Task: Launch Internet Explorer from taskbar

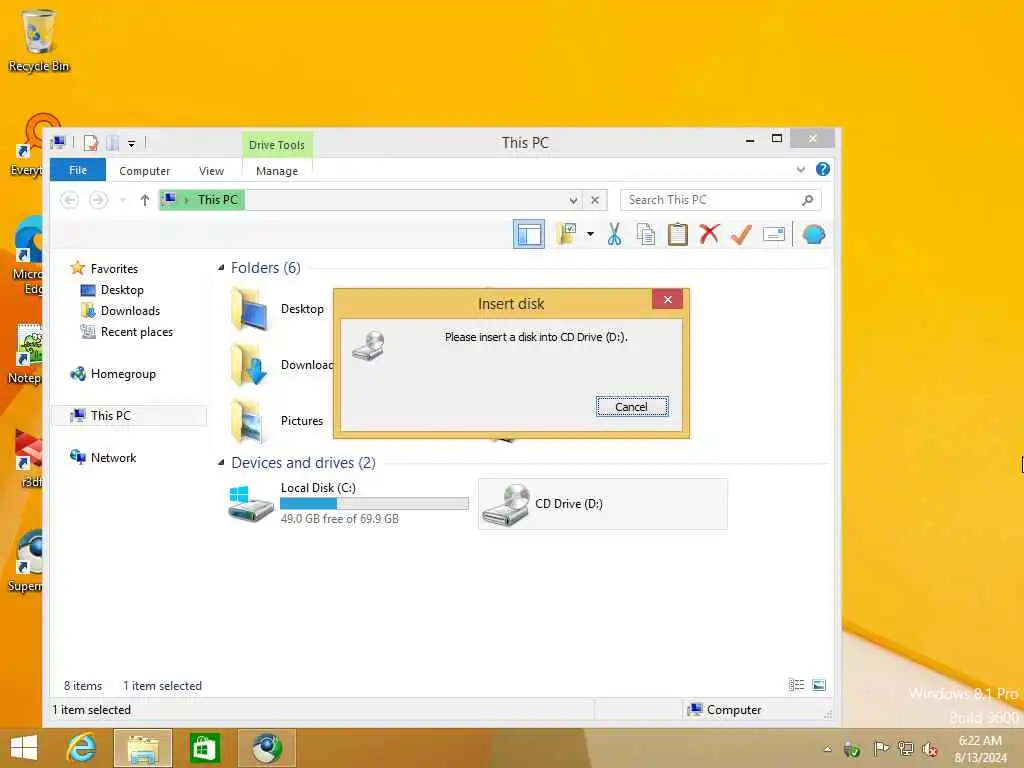Action: click(82, 748)
